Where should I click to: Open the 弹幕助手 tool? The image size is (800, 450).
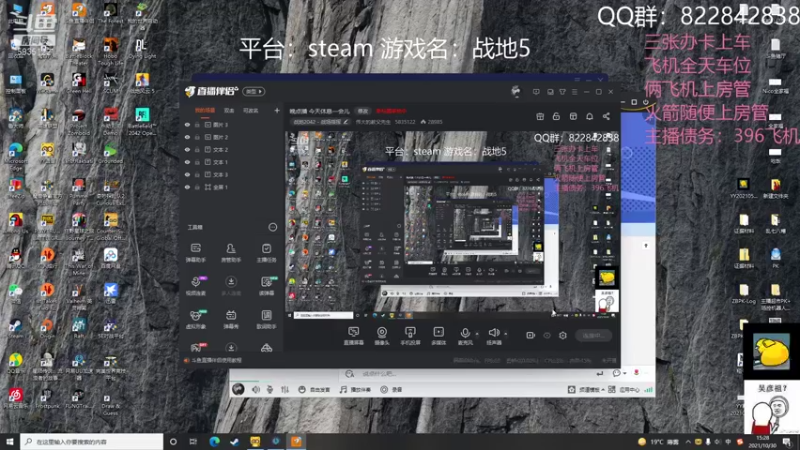pos(195,253)
